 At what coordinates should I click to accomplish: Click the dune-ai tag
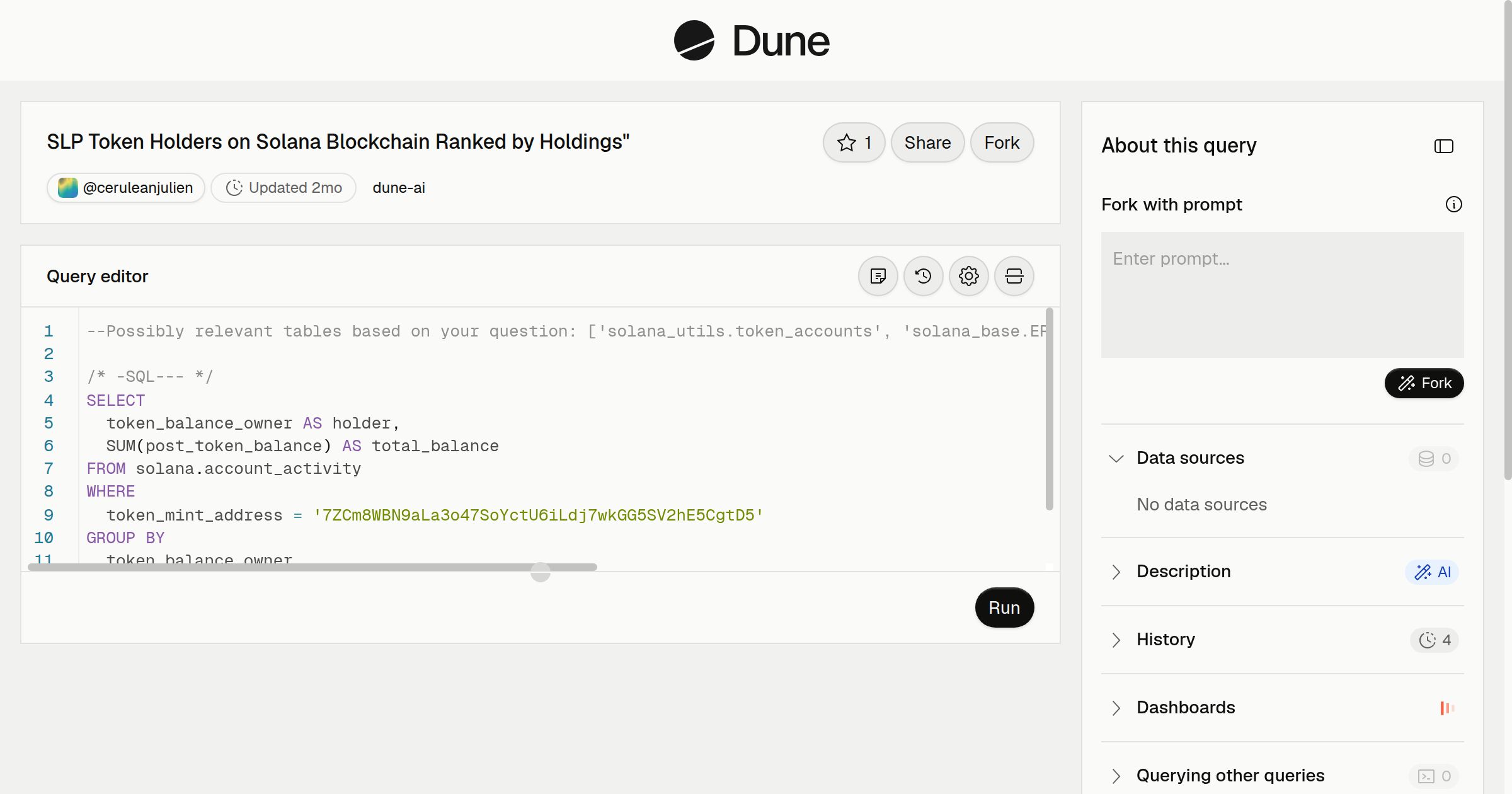(399, 188)
